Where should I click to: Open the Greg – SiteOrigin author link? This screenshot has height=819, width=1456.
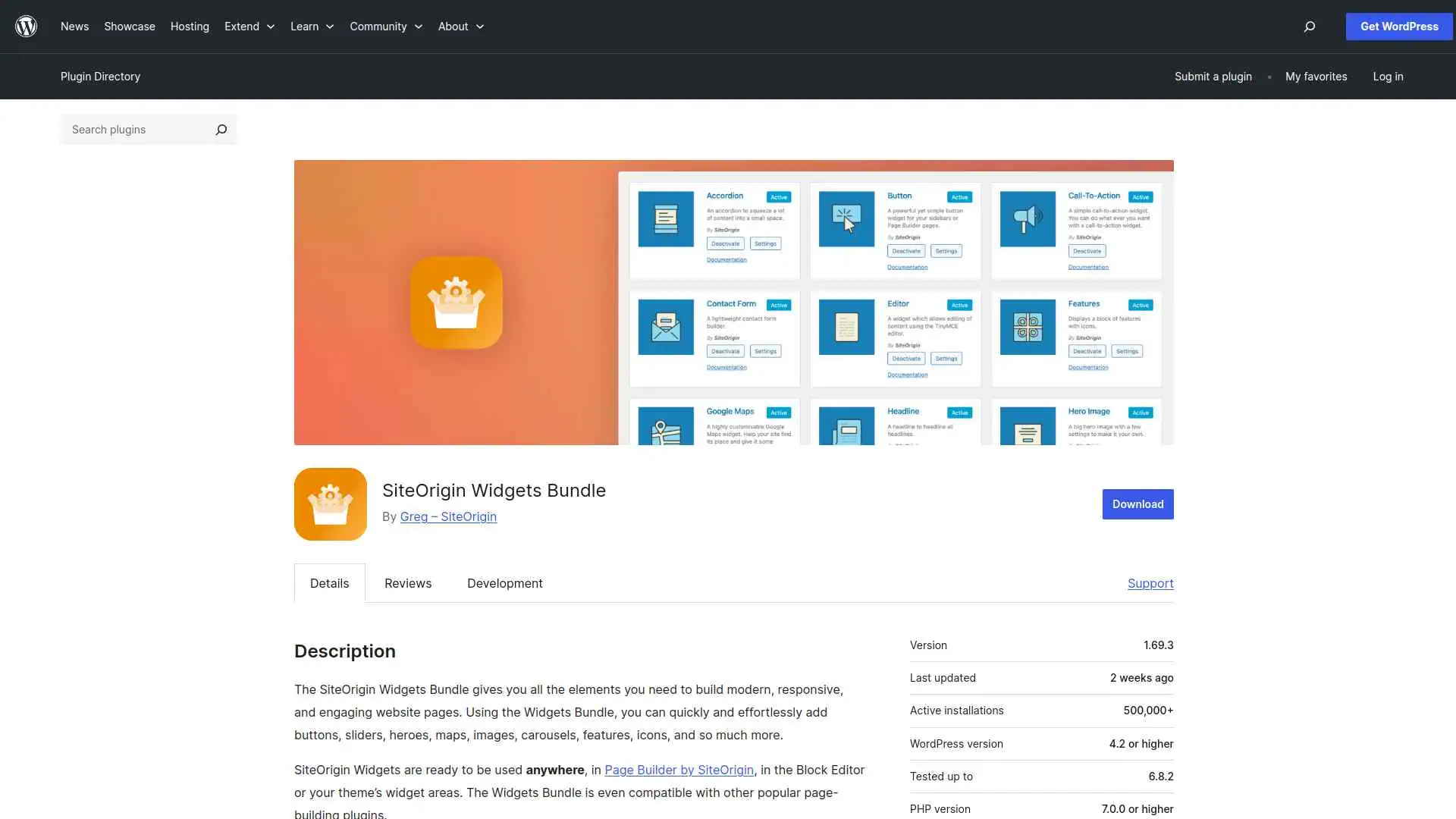447,516
